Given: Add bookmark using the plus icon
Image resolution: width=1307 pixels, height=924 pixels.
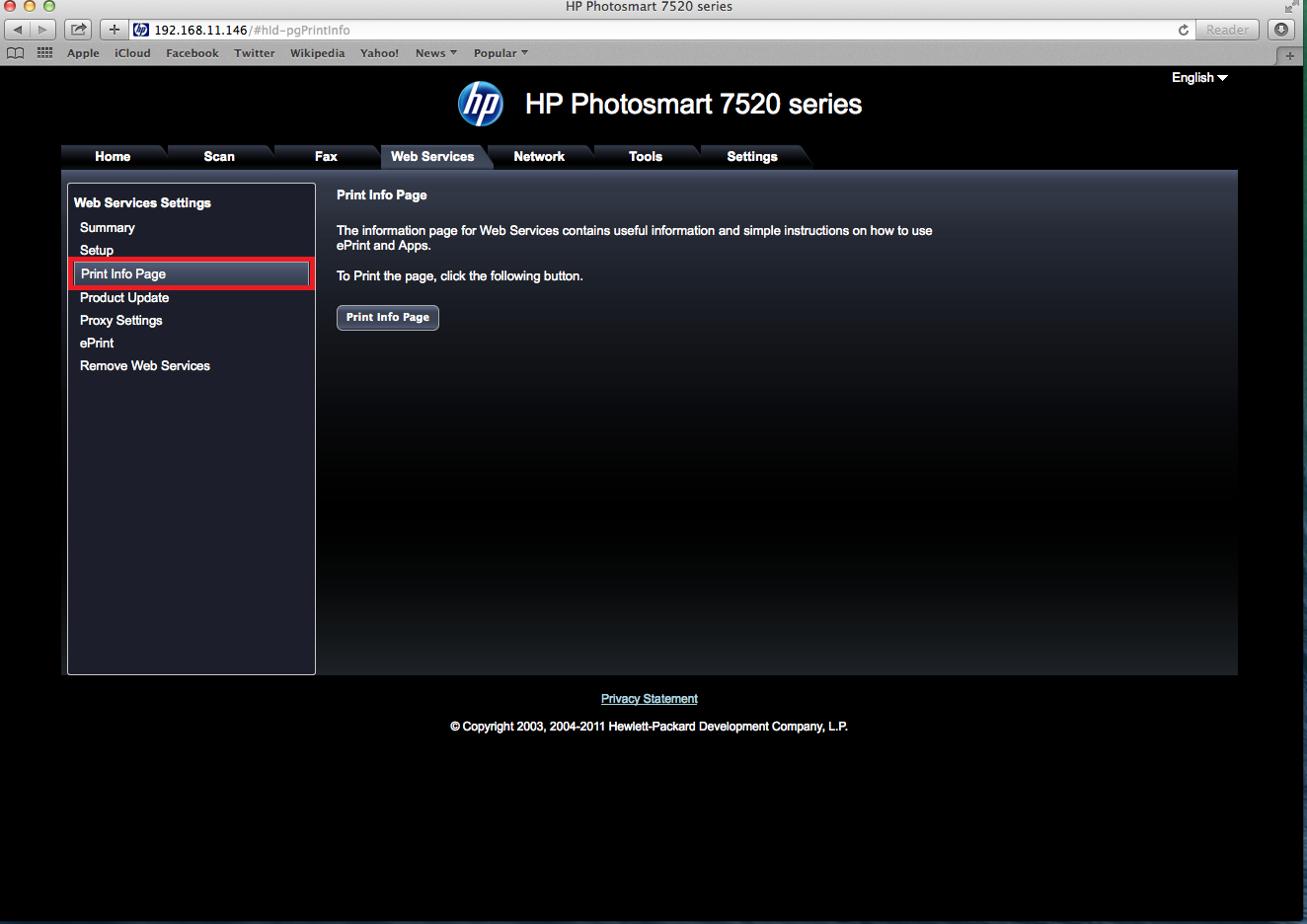Looking at the screenshot, I should pos(115,30).
